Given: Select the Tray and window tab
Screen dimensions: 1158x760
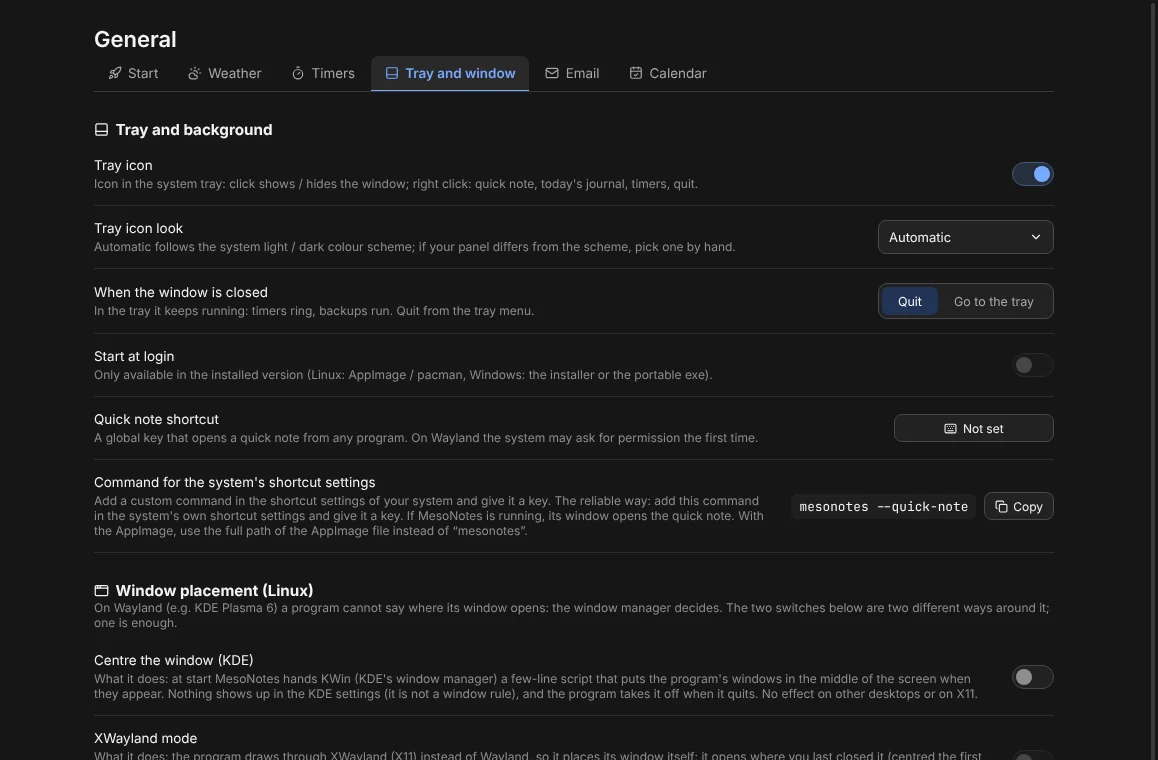Looking at the screenshot, I should click(450, 73).
